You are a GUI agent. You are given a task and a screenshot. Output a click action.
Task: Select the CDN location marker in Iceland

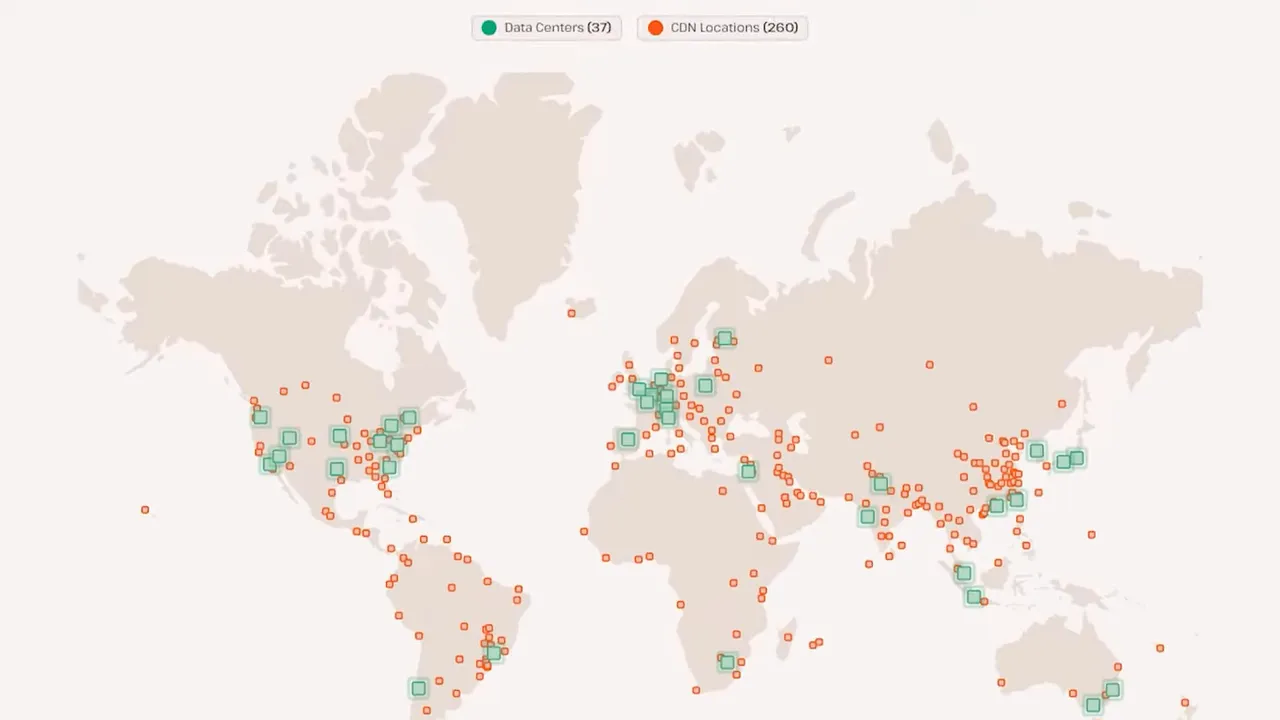pyautogui.click(x=572, y=313)
